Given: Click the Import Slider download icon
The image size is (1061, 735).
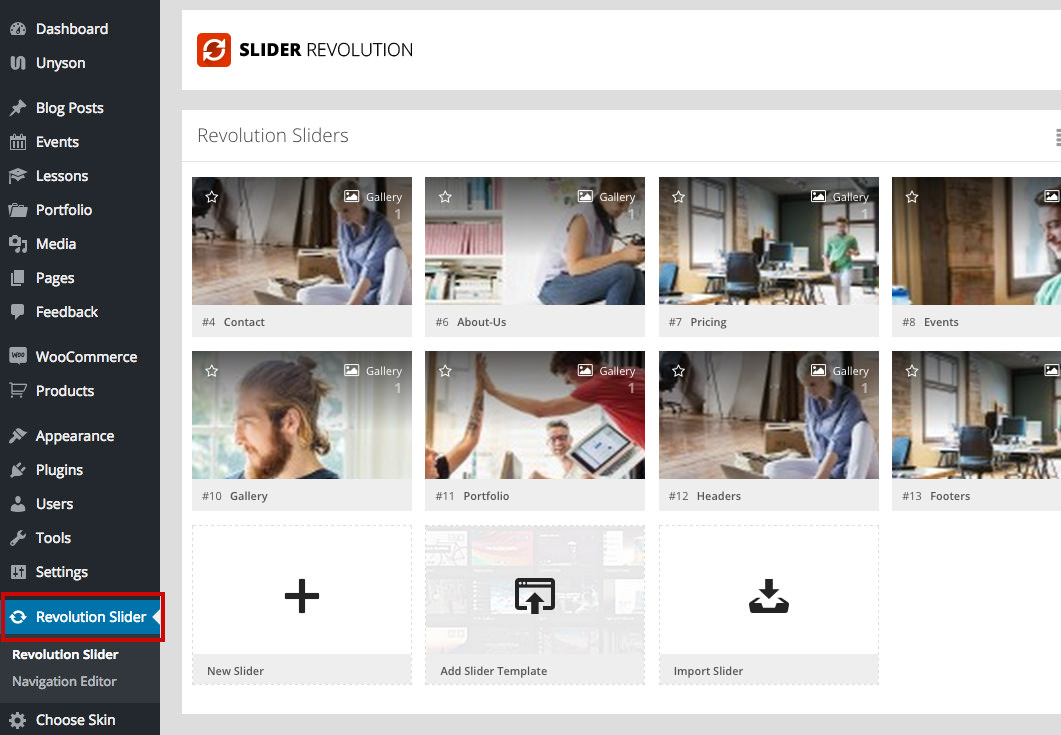Looking at the screenshot, I should tap(769, 596).
